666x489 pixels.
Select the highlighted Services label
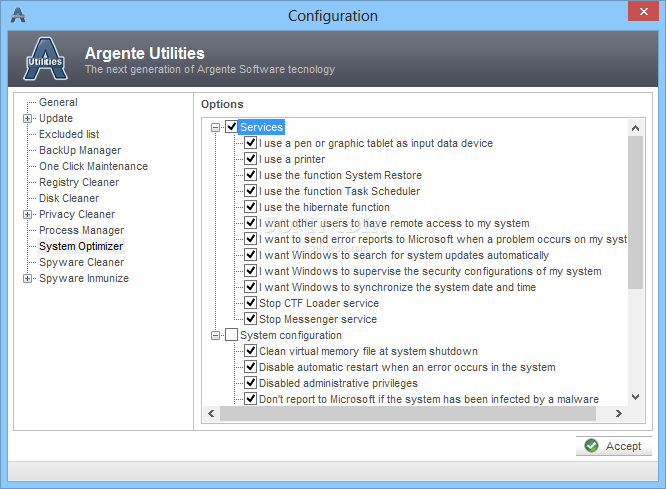[x=261, y=127]
